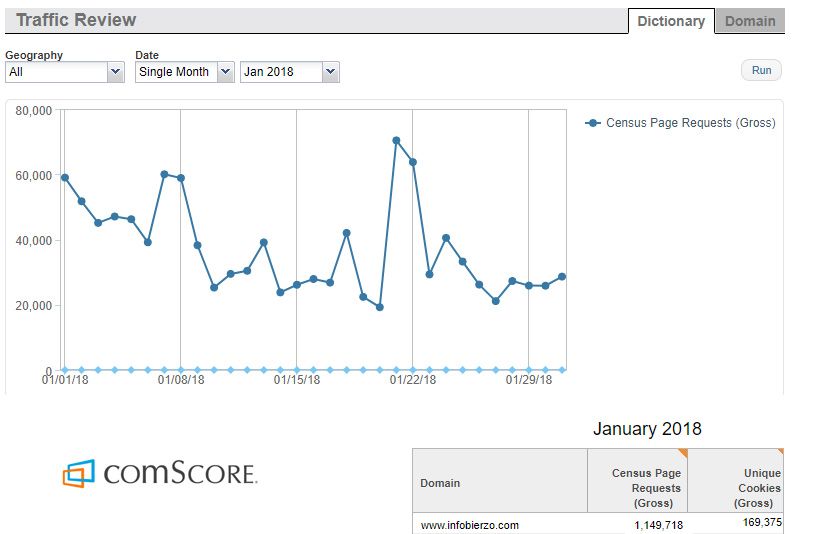Screen dimensions: 817x534
Task: Open the Jan 2018 month dropdown
Action: tap(289, 72)
